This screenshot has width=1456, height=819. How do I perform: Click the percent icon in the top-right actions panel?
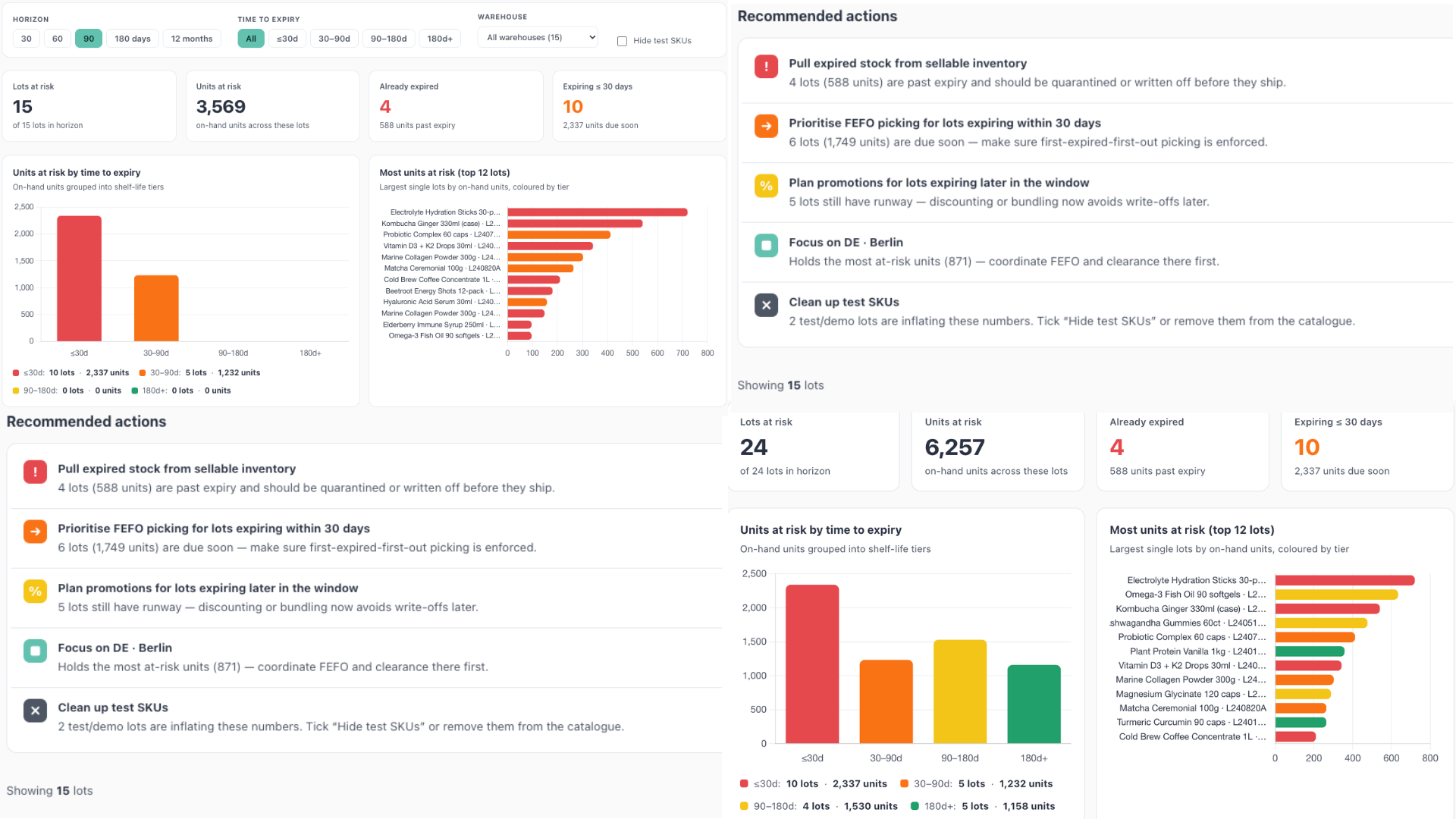pyautogui.click(x=766, y=186)
